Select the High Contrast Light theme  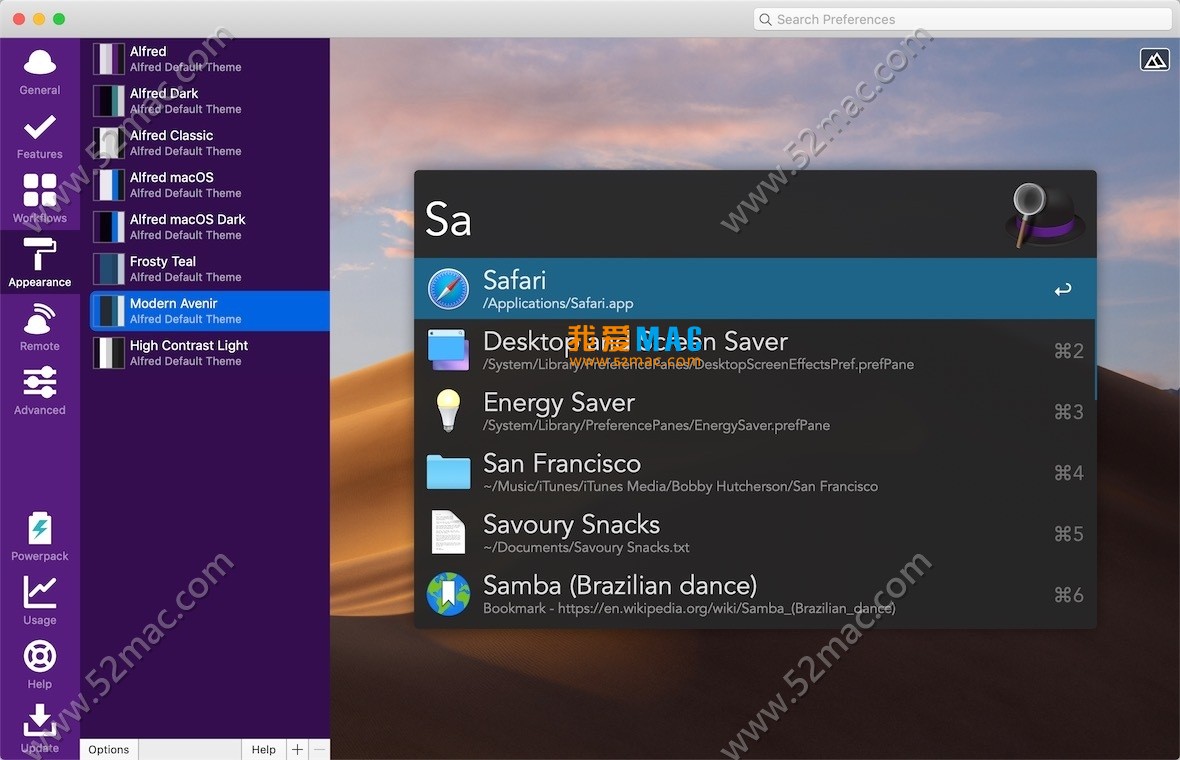(x=209, y=353)
